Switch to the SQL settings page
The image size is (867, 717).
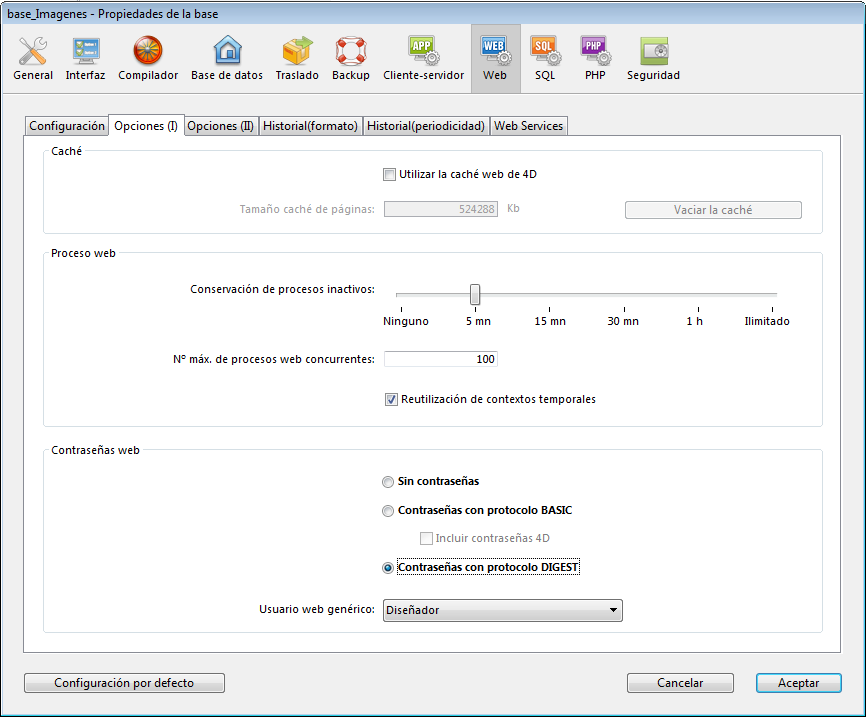(x=544, y=58)
